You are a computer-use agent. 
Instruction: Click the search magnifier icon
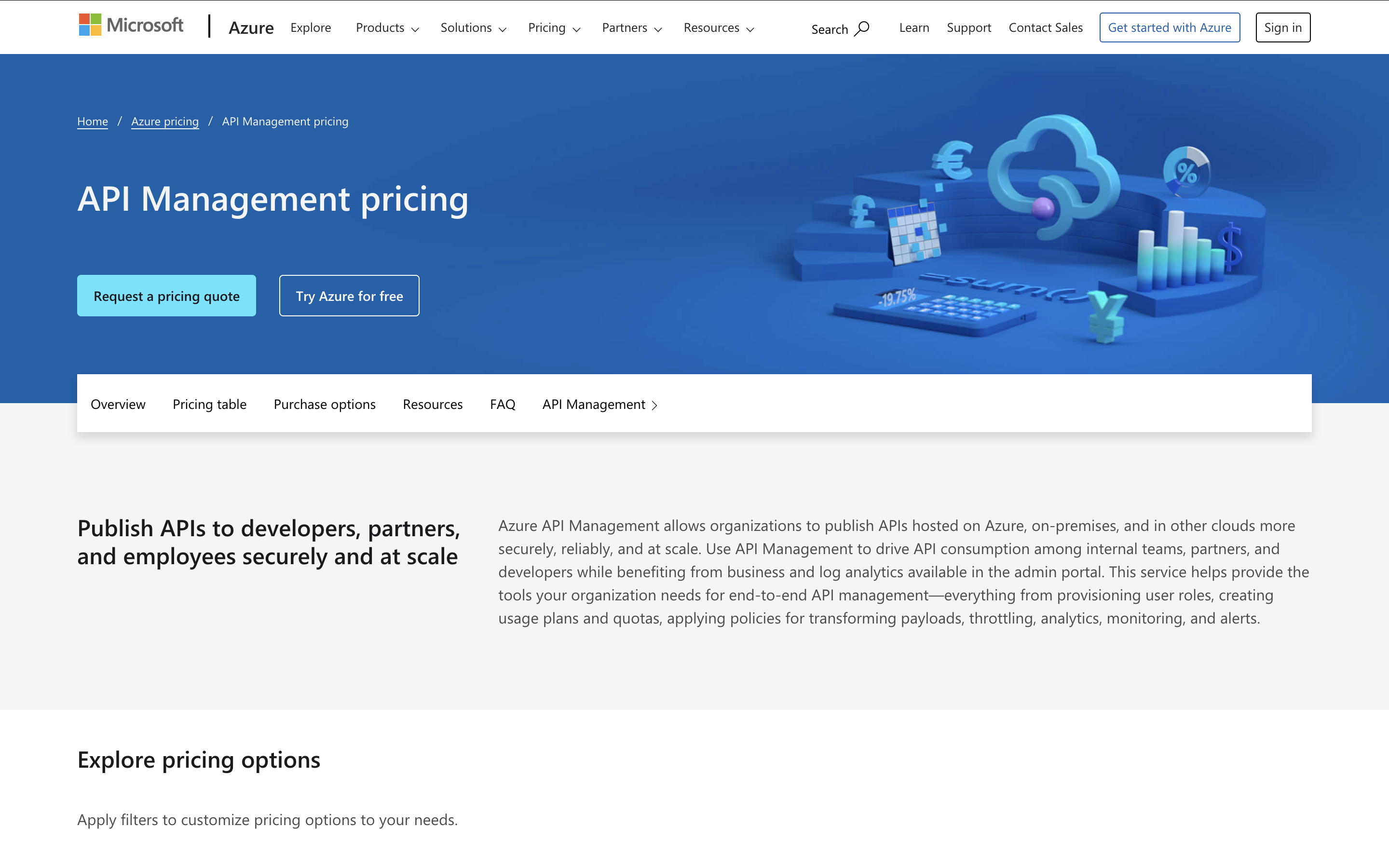pyautogui.click(x=861, y=28)
